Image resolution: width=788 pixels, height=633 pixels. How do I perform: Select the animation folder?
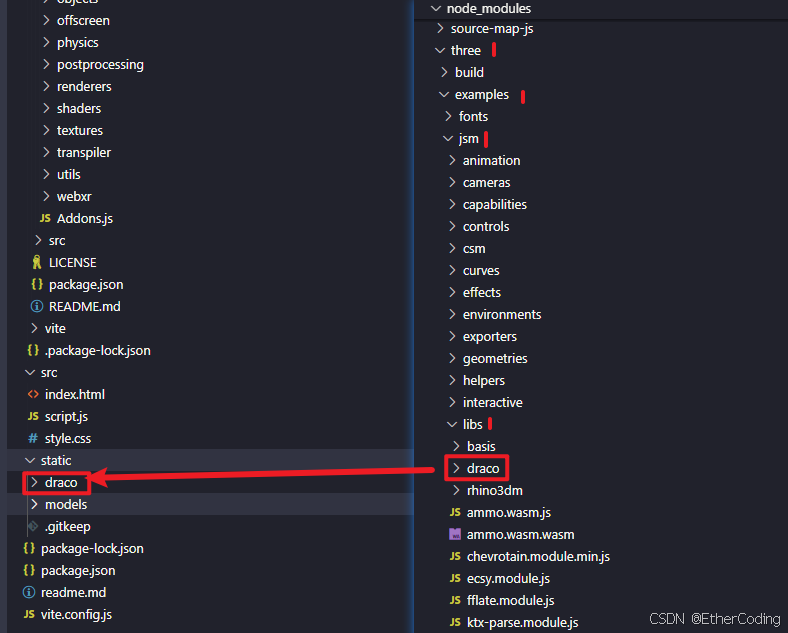pyautogui.click(x=491, y=160)
